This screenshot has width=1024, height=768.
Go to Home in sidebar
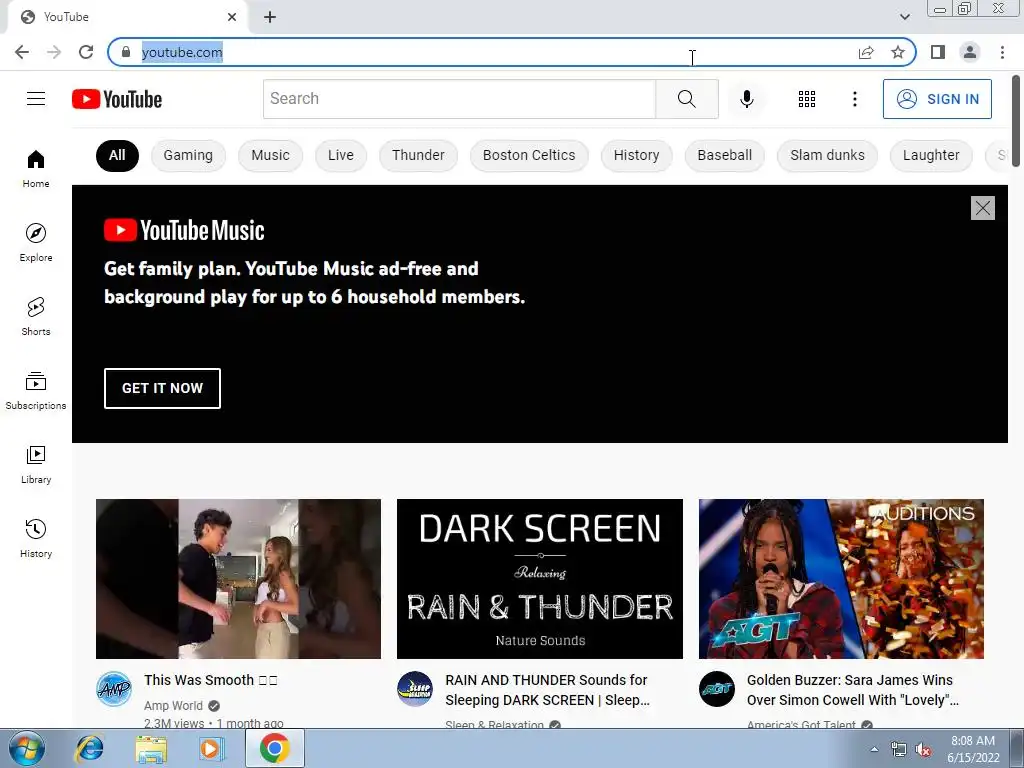(36, 168)
